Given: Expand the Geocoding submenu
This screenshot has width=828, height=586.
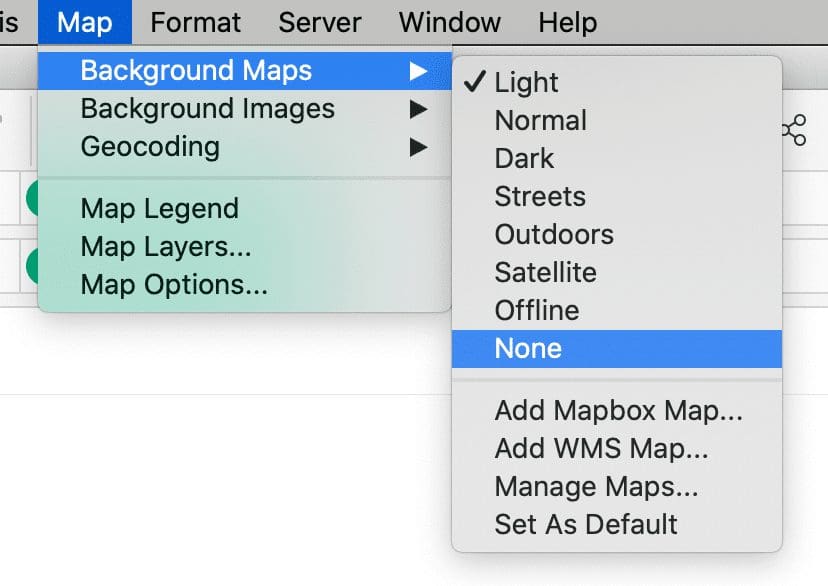Looking at the screenshot, I should [148, 147].
